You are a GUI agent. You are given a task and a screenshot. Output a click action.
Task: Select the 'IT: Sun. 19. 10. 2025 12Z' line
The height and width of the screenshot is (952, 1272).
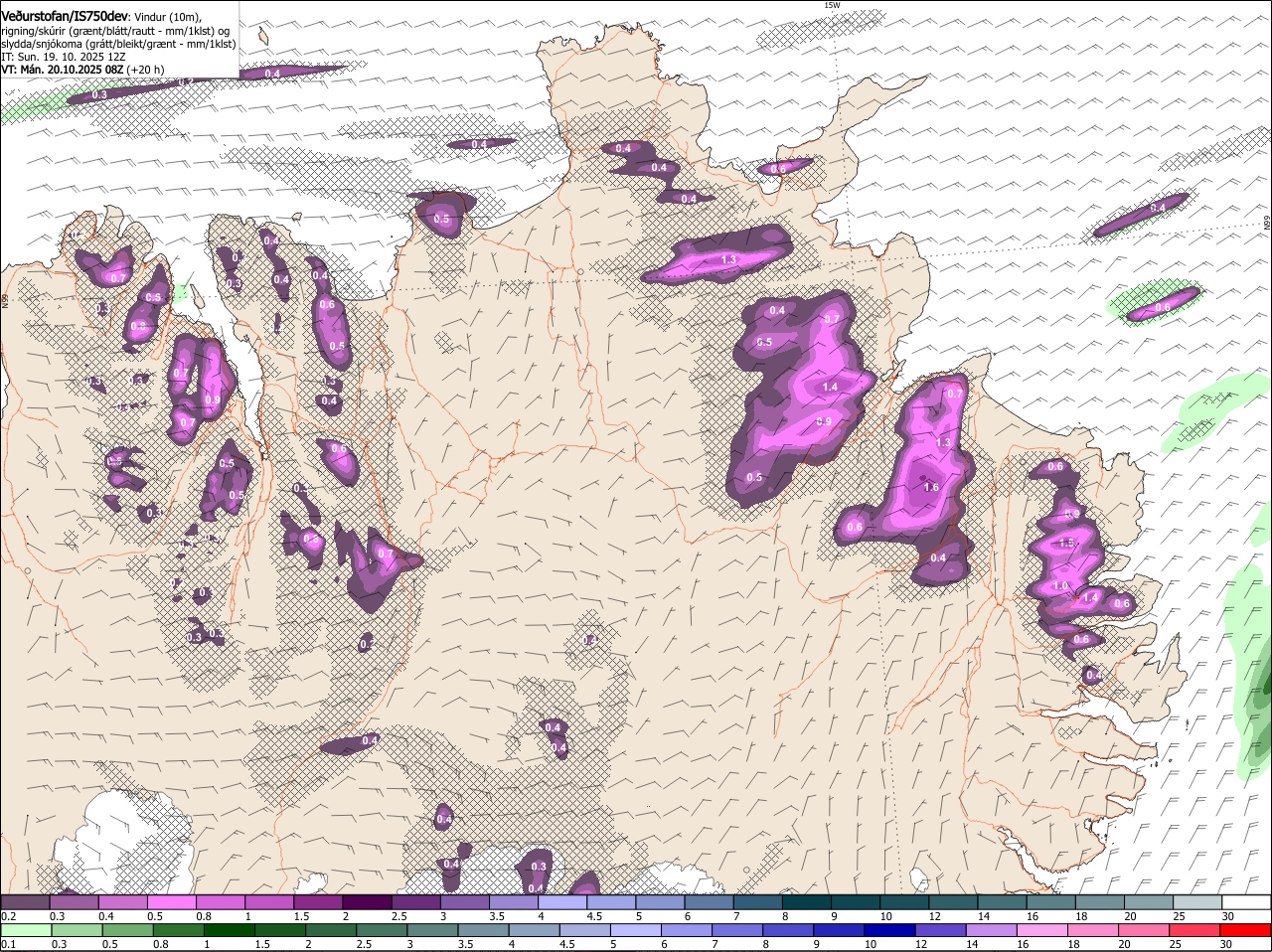pyautogui.click(x=64, y=57)
